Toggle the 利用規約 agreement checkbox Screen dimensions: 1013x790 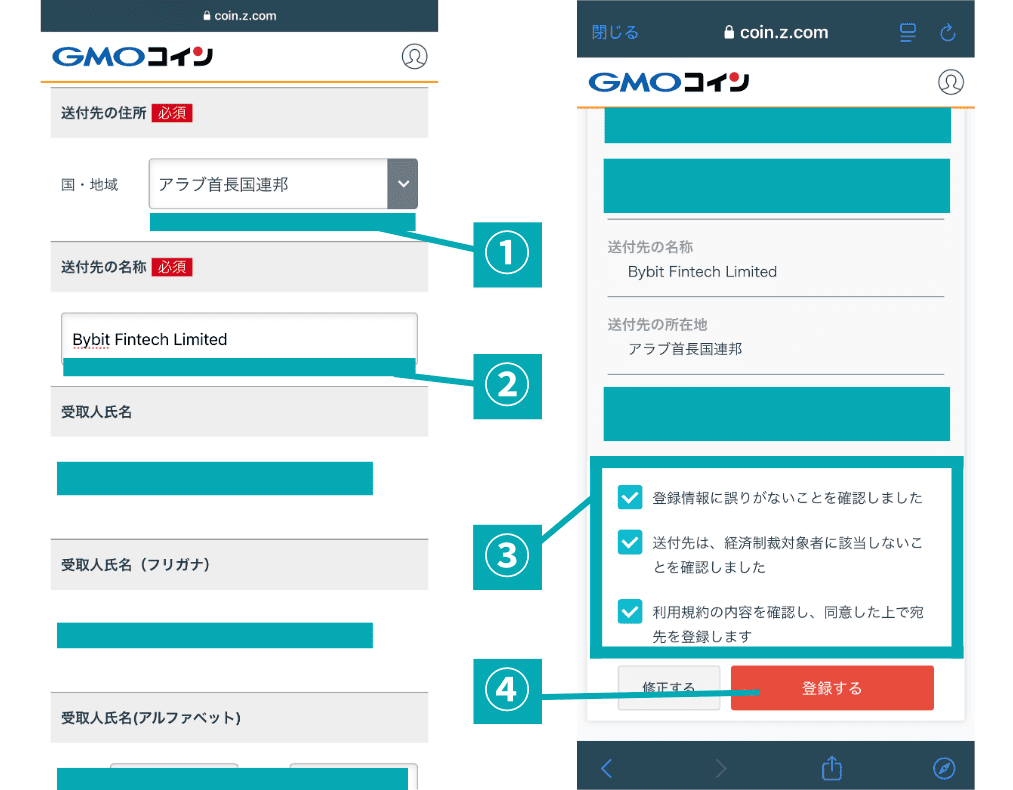tap(629, 610)
